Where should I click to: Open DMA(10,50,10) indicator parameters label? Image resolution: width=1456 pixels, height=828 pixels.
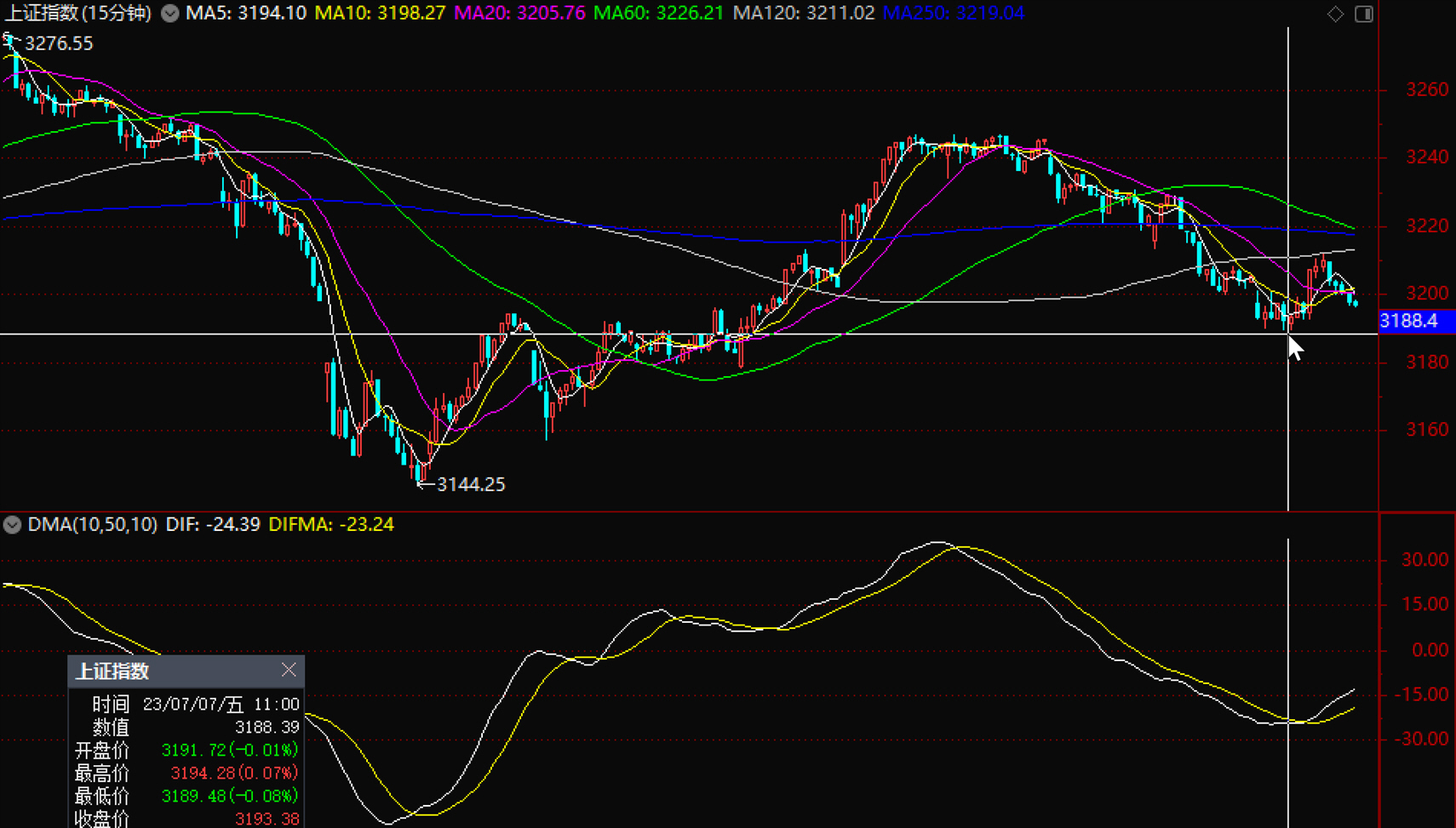(92, 524)
